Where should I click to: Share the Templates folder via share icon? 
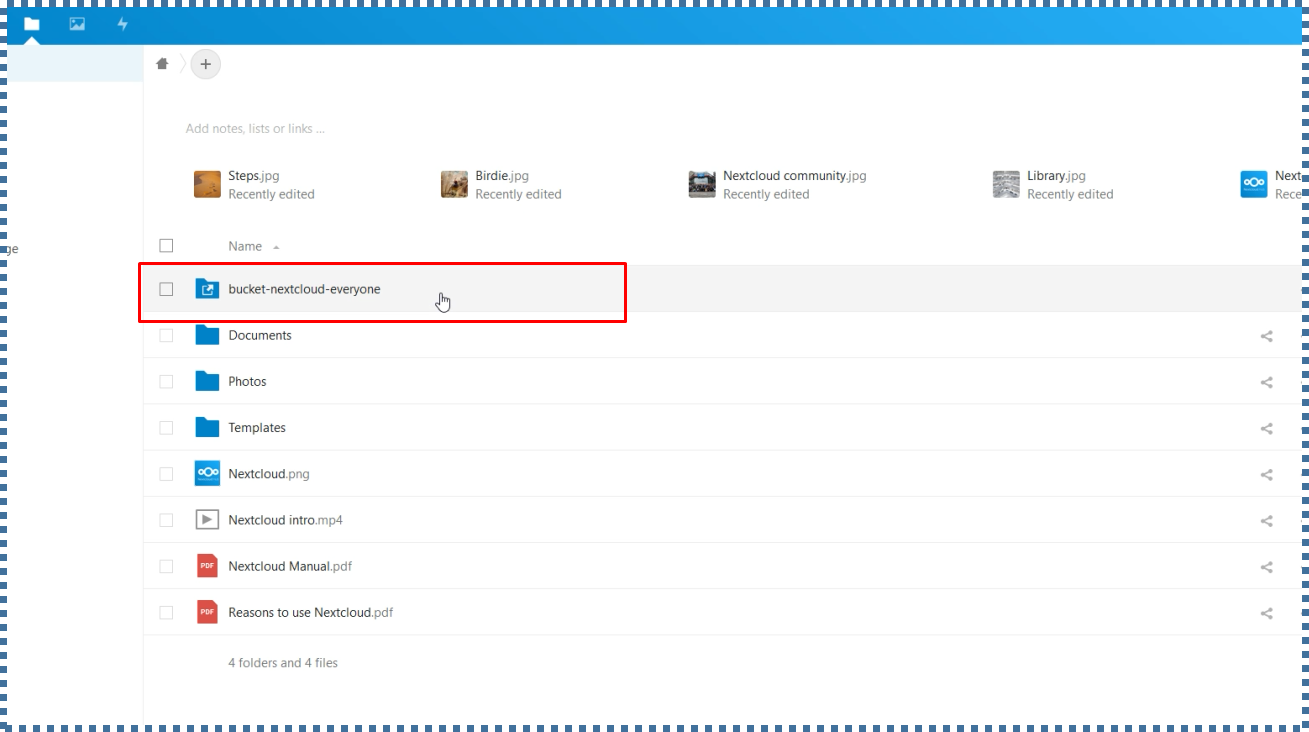pyautogui.click(x=1266, y=428)
